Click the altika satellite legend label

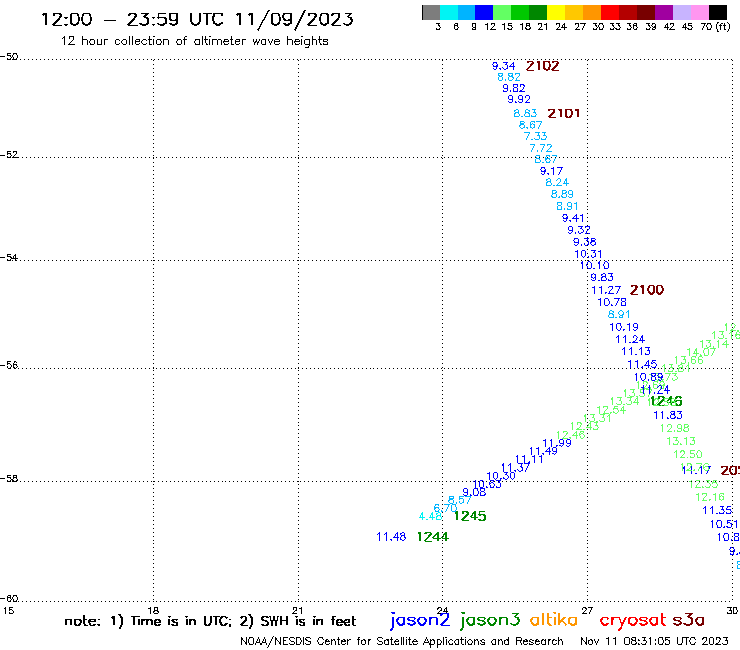point(554,620)
